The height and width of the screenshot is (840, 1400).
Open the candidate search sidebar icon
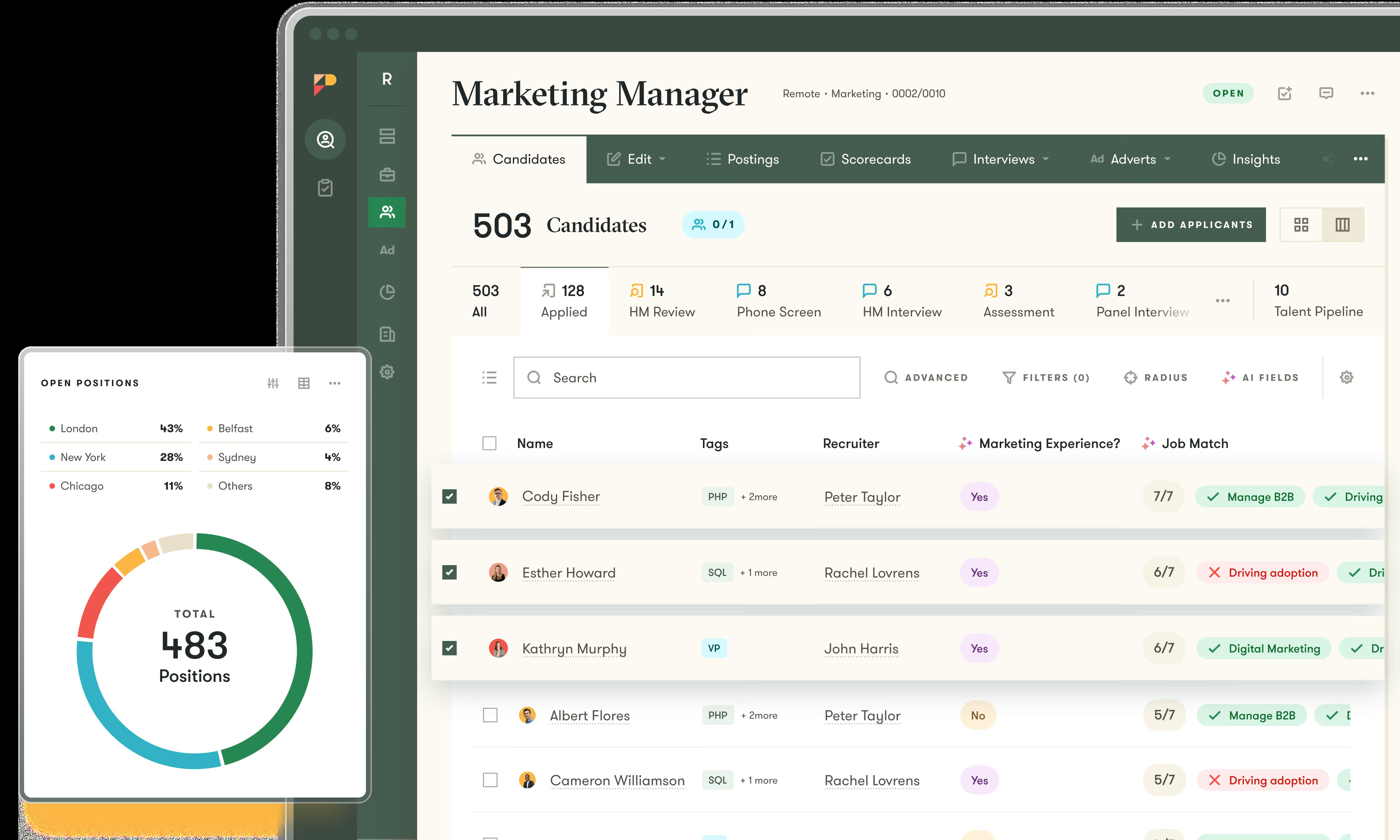[325, 139]
